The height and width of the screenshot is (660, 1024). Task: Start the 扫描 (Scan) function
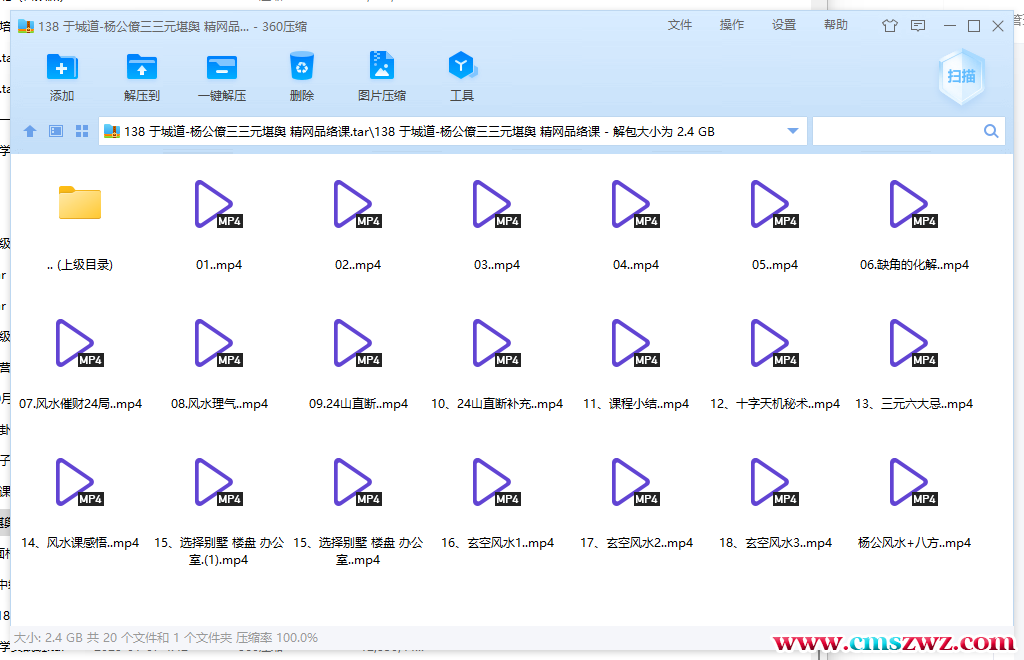(x=960, y=76)
